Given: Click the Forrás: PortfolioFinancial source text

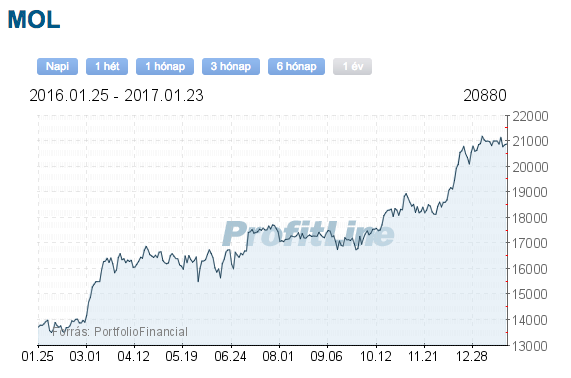Looking at the screenshot, I should (x=120, y=332).
